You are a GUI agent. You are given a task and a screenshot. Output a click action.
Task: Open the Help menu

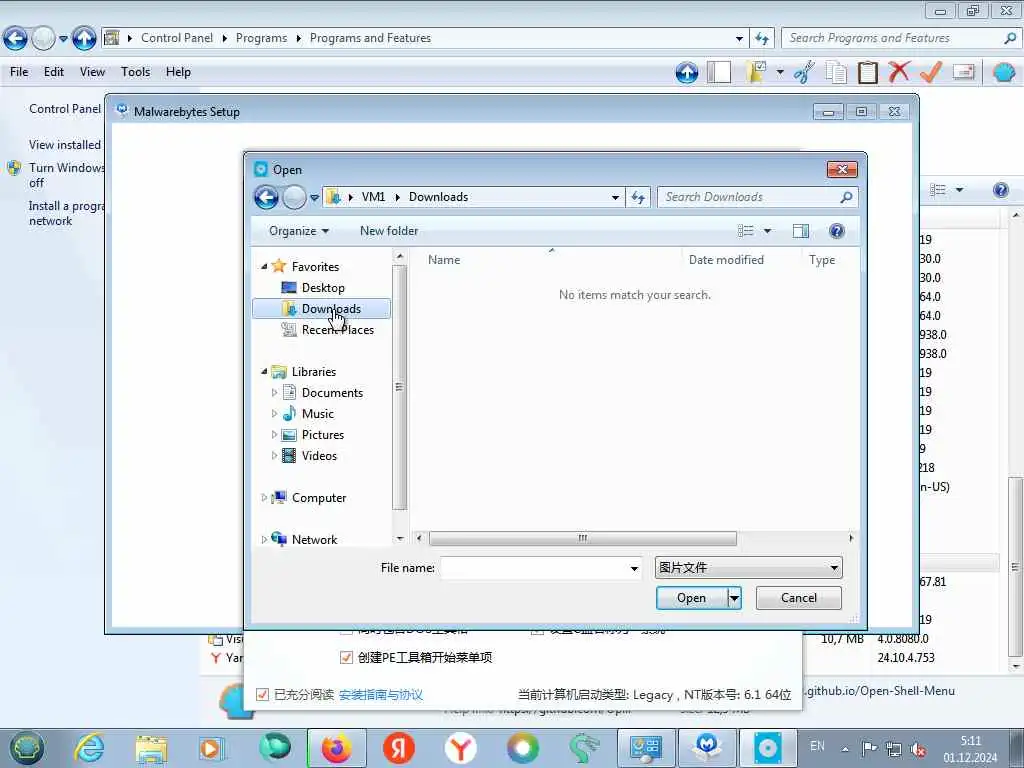[x=178, y=72]
